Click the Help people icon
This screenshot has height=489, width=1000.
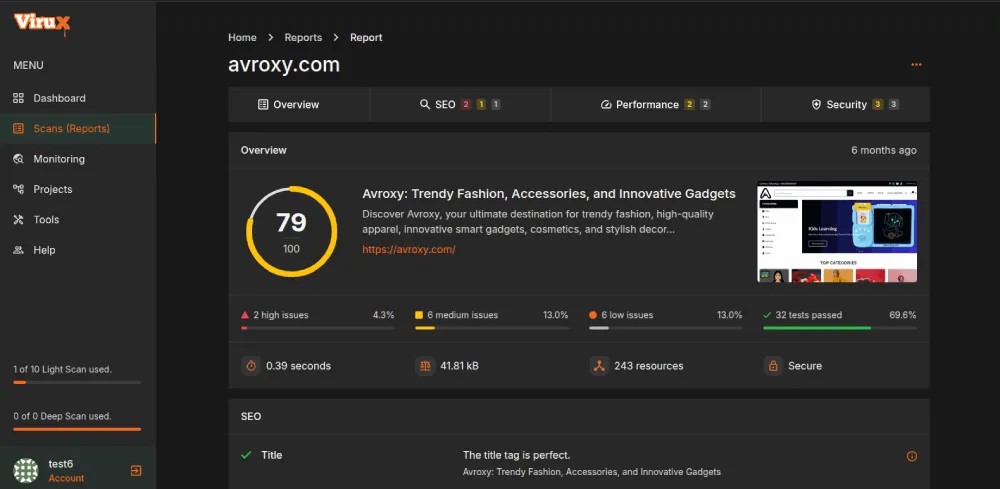[x=18, y=250]
